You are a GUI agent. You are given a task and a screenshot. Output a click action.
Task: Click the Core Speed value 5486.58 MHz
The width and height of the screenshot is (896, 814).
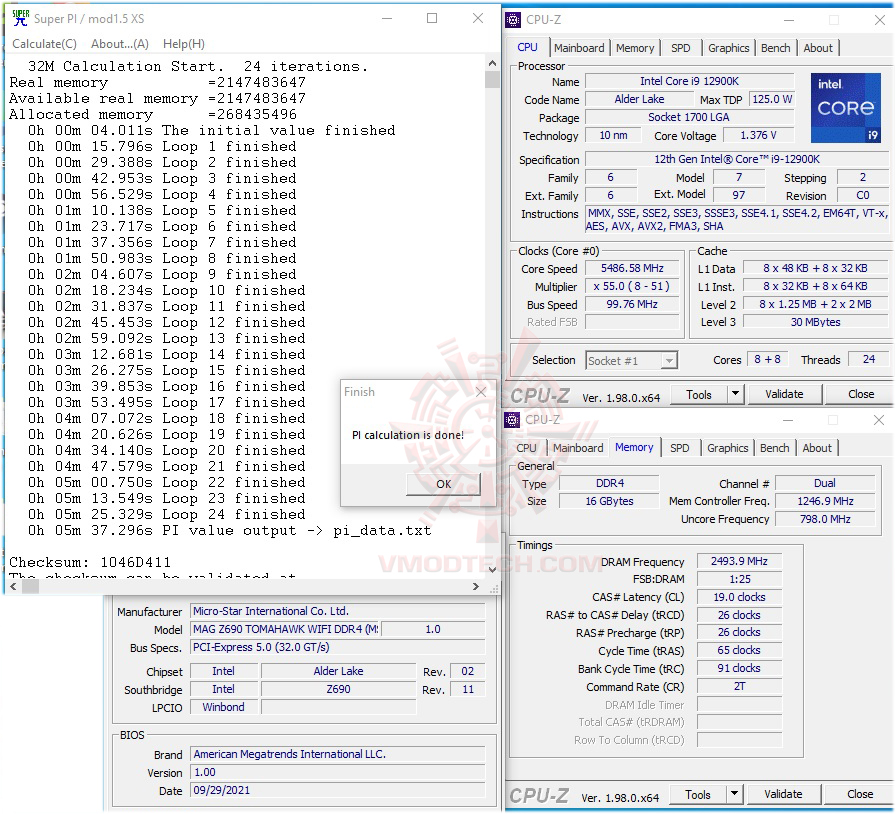pyautogui.click(x=632, y=269)
